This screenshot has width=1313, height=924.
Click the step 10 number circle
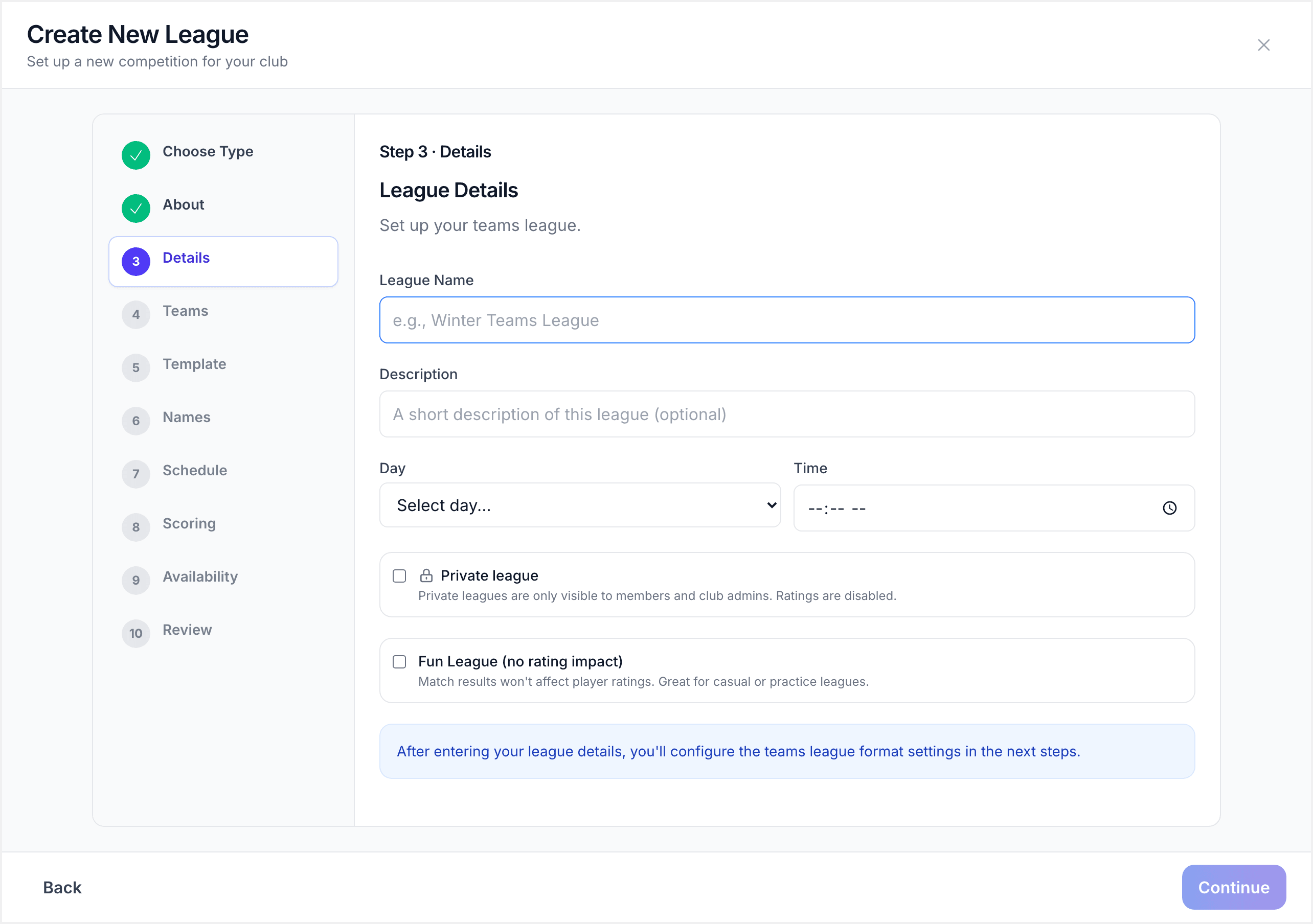tap(135, 634)
